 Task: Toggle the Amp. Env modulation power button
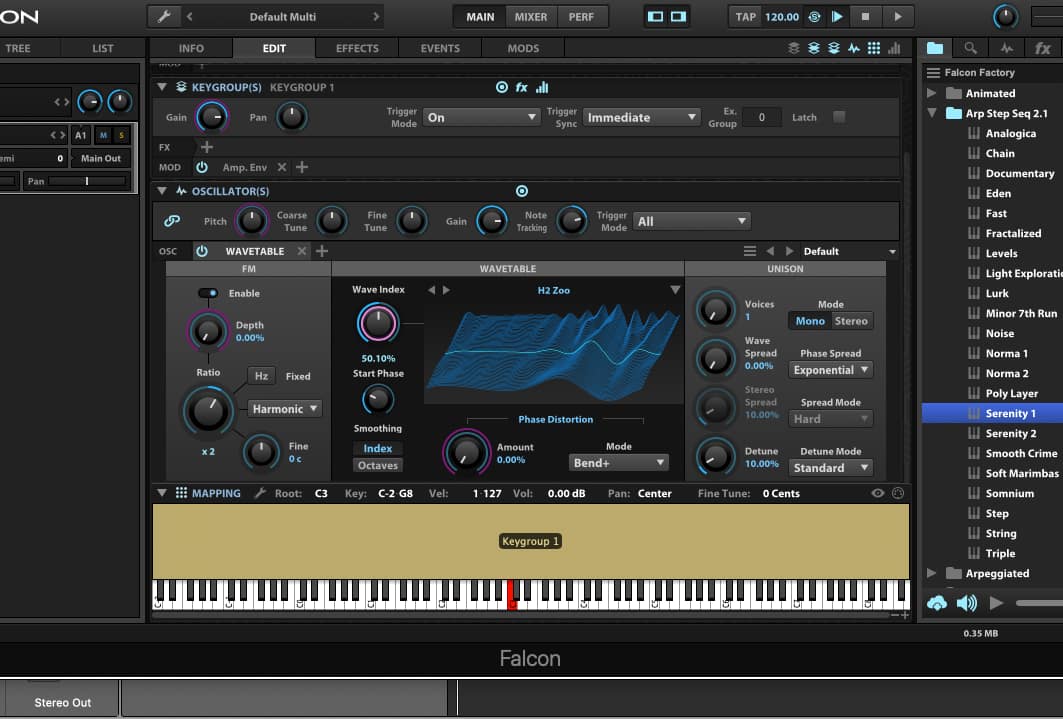pos(202,167)
